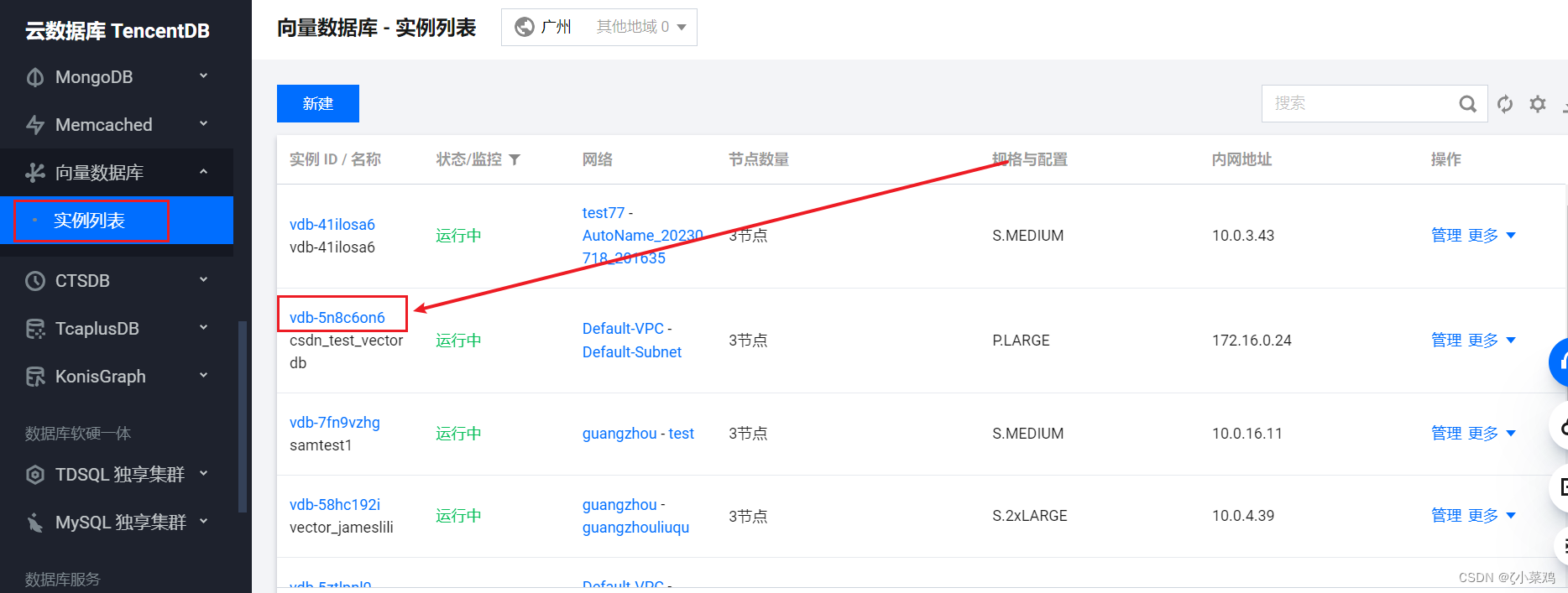Open 更多 dropdown for vdb-7fn9vzhg
This screenshot has width=1568, height=593.
coord(1492,434)
